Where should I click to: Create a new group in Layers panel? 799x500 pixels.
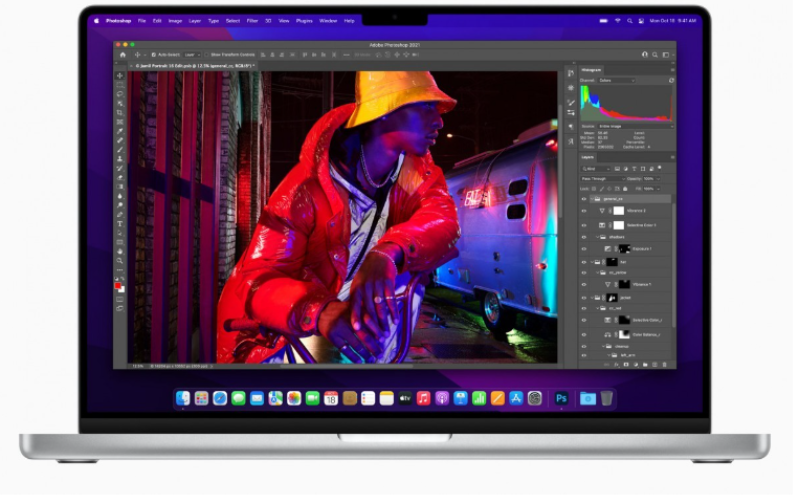(x=645, y=364)
